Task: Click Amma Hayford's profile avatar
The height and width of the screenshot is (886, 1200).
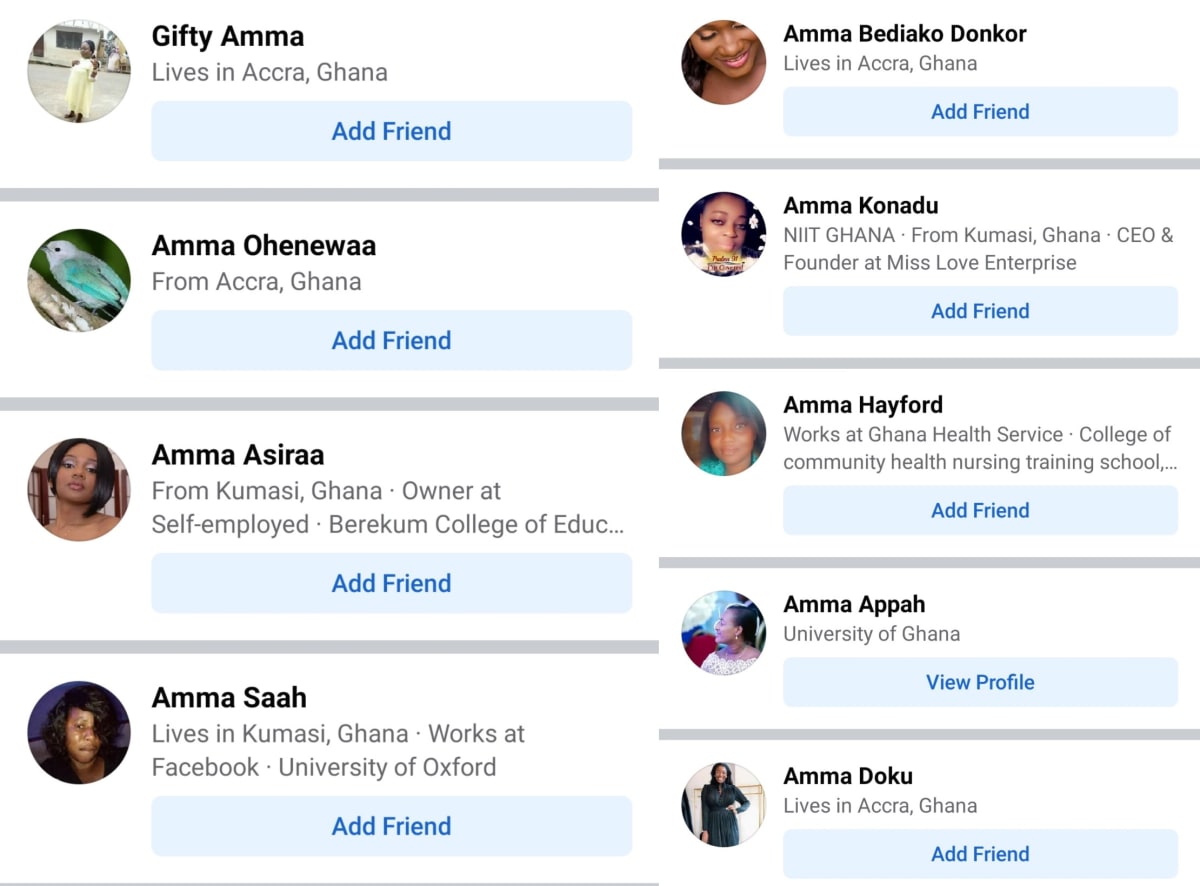Action: tap(724, 433)
